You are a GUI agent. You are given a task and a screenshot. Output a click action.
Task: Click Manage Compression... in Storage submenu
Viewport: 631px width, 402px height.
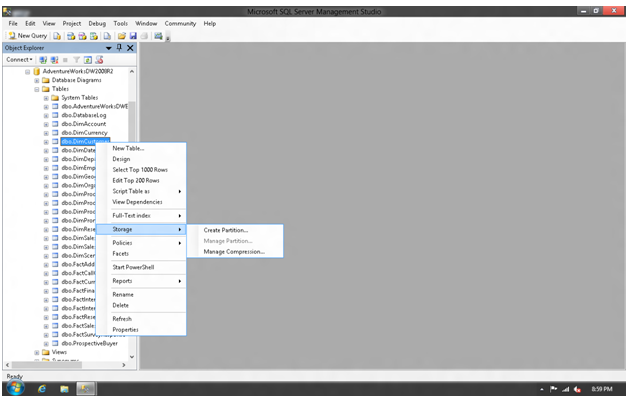(x=235, y=252)
